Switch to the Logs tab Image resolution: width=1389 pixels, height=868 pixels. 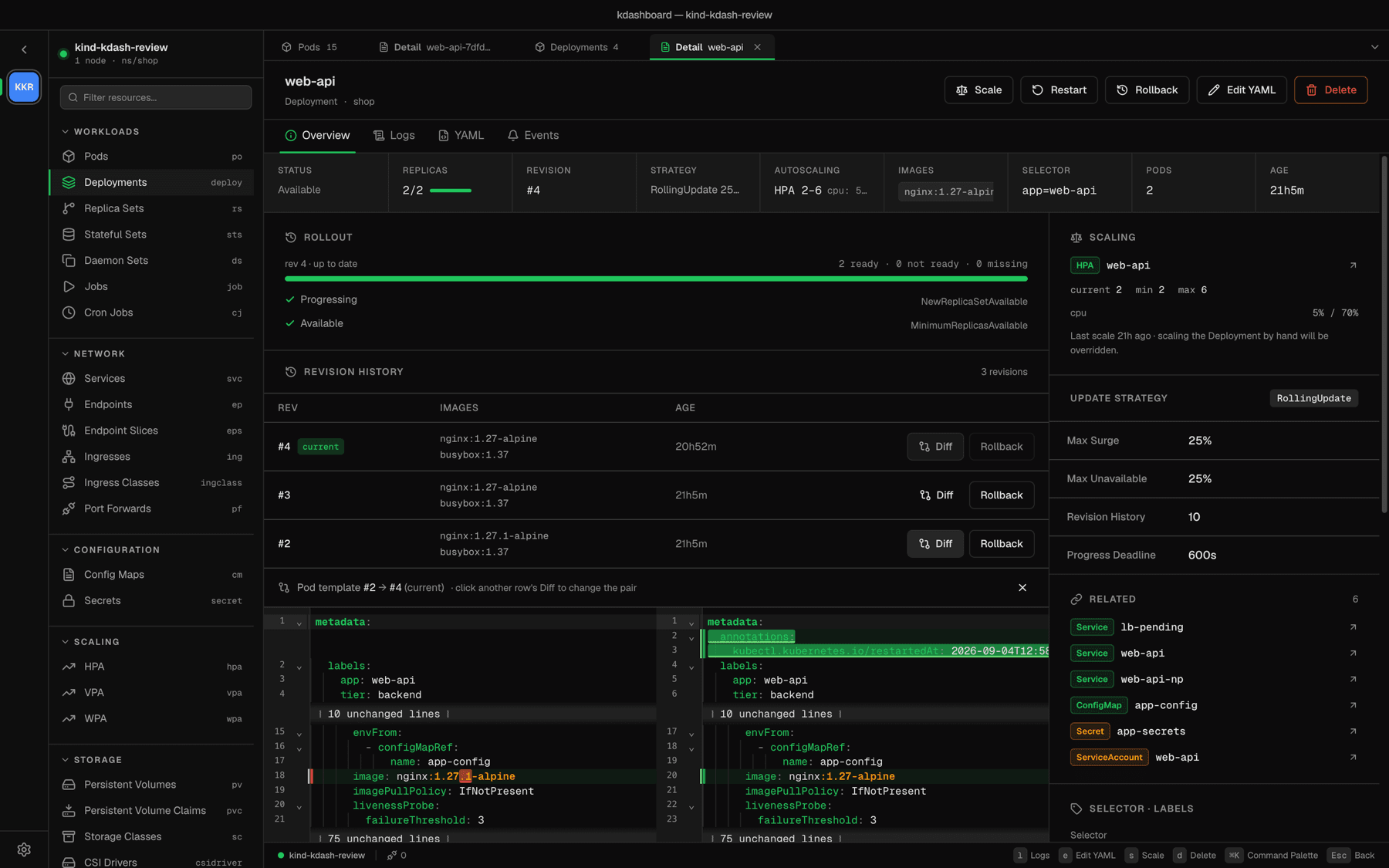394,136
